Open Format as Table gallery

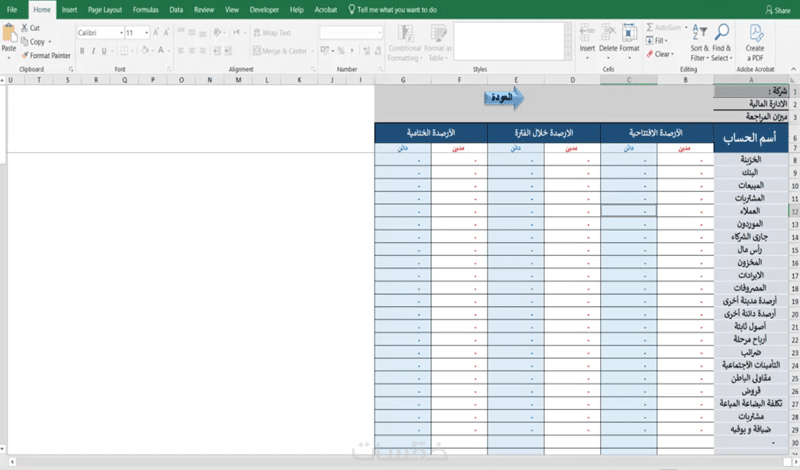[x=438, y=43]
